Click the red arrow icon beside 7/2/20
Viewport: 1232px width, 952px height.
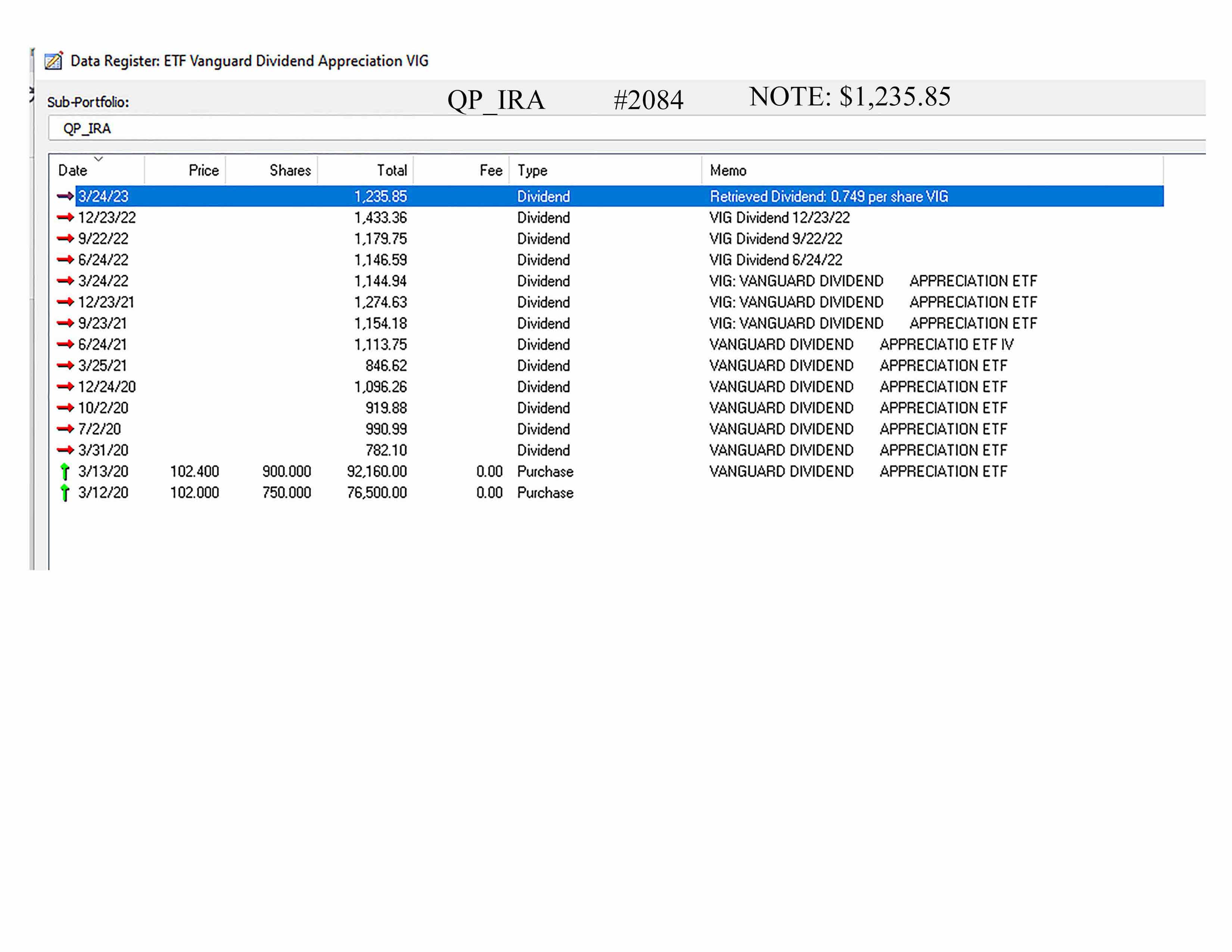(65, 429)
